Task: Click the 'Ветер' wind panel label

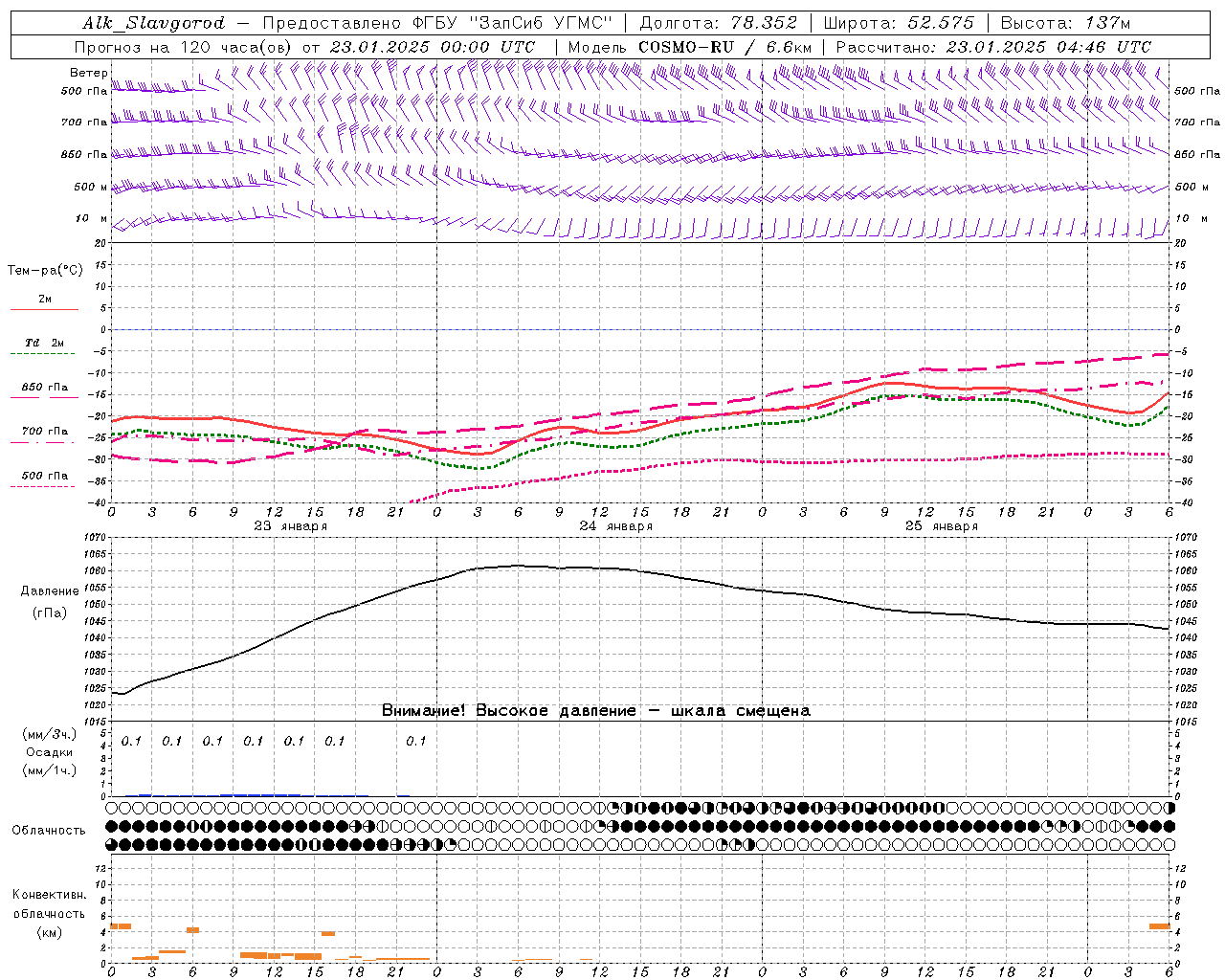Action: tap(89, 73)
